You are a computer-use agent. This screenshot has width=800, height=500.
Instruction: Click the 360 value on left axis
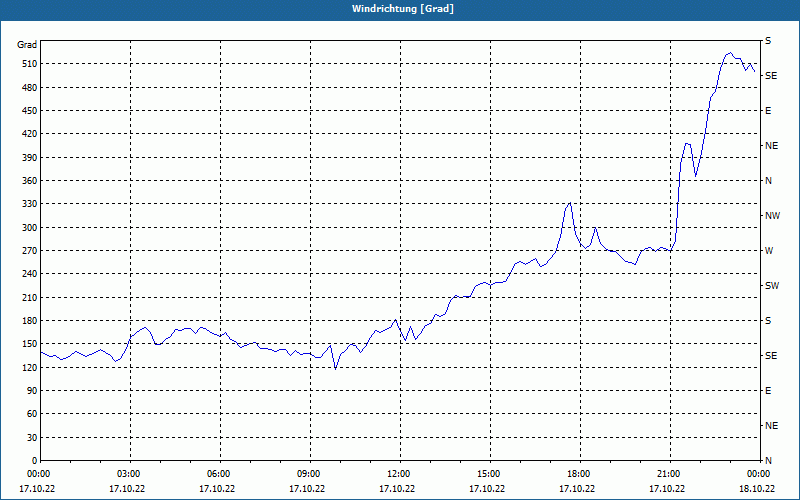click(27, 181)
